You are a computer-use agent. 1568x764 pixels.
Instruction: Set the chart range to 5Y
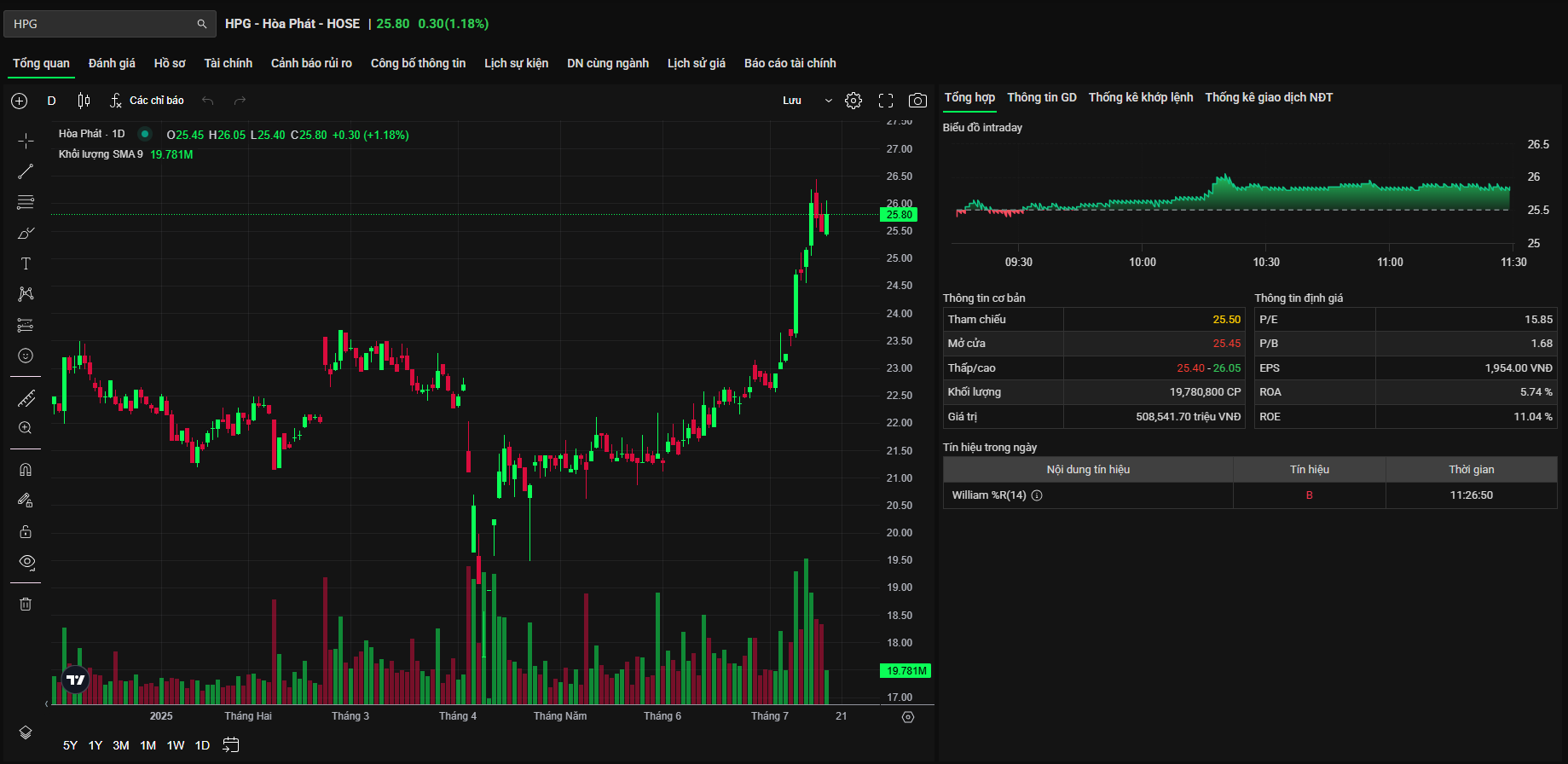70,745
